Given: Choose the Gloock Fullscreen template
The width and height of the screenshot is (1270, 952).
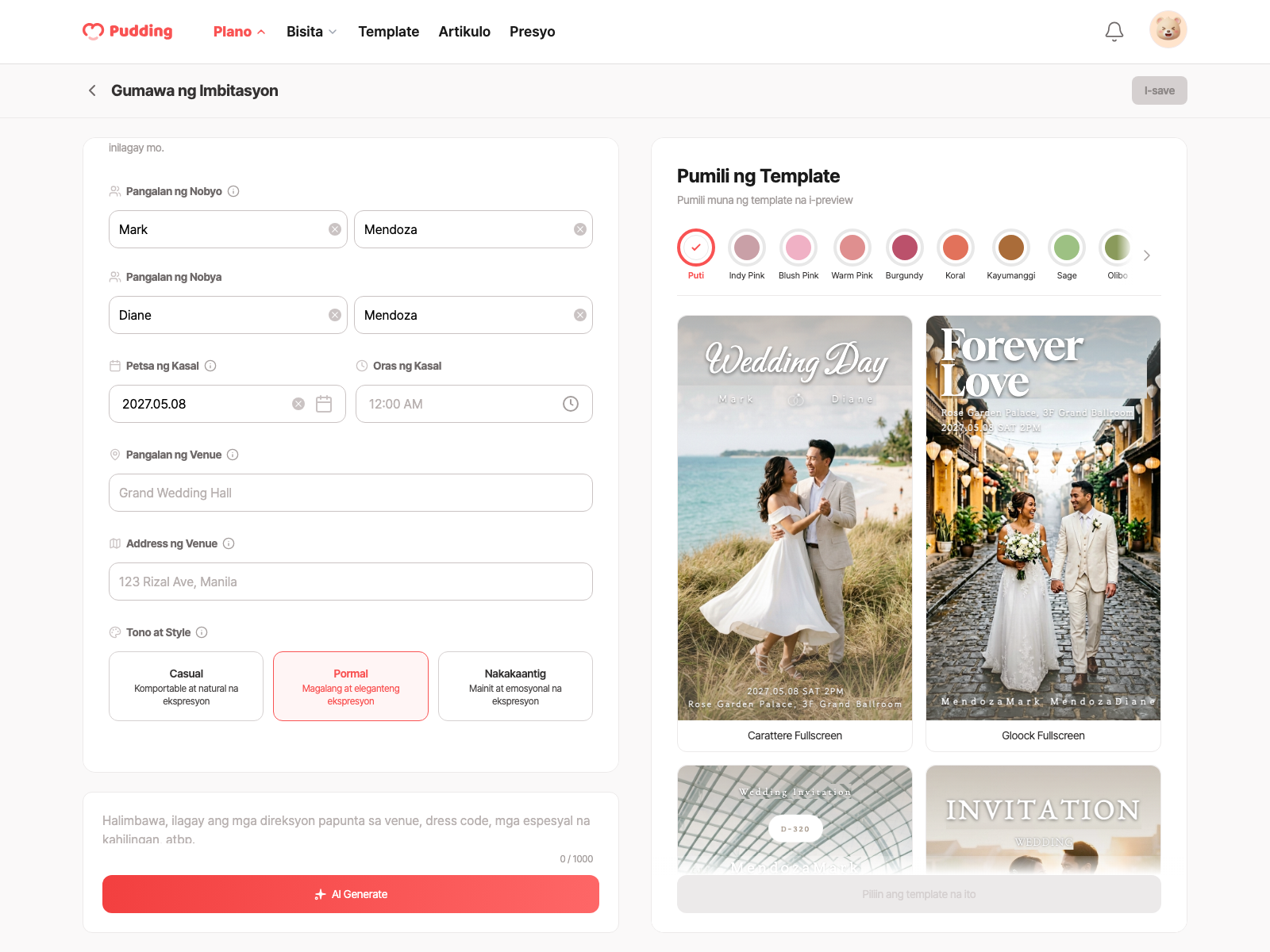Looking at the screenshot, I should click(x=1043, y=533).
